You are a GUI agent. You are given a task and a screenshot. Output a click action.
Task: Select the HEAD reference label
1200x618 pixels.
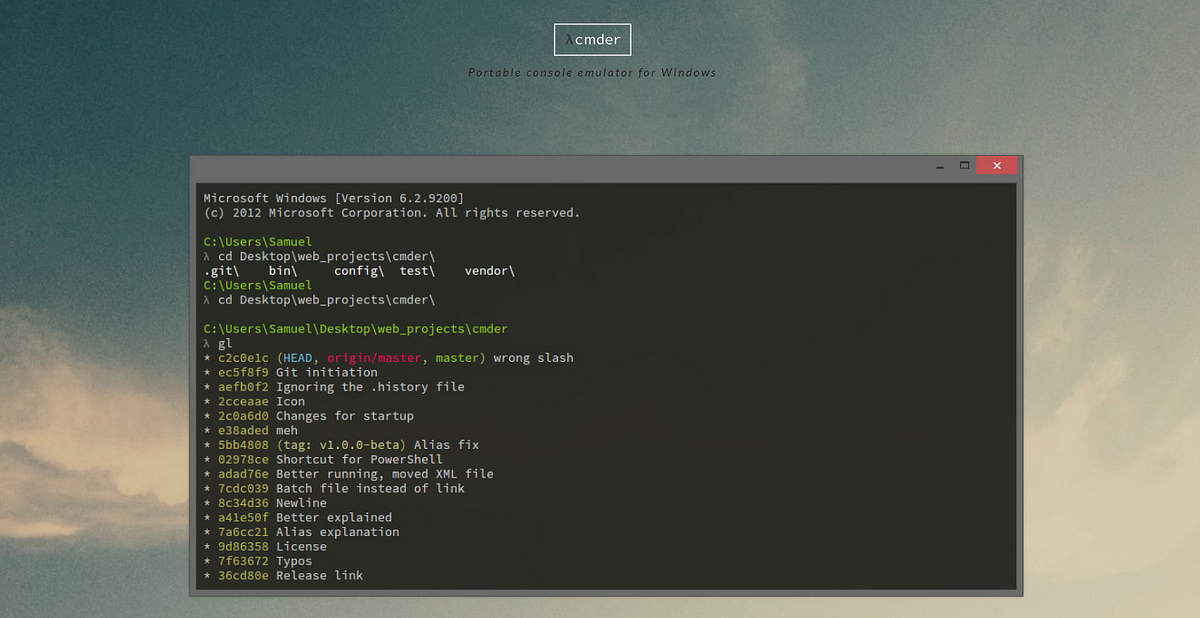coord(296,357)
